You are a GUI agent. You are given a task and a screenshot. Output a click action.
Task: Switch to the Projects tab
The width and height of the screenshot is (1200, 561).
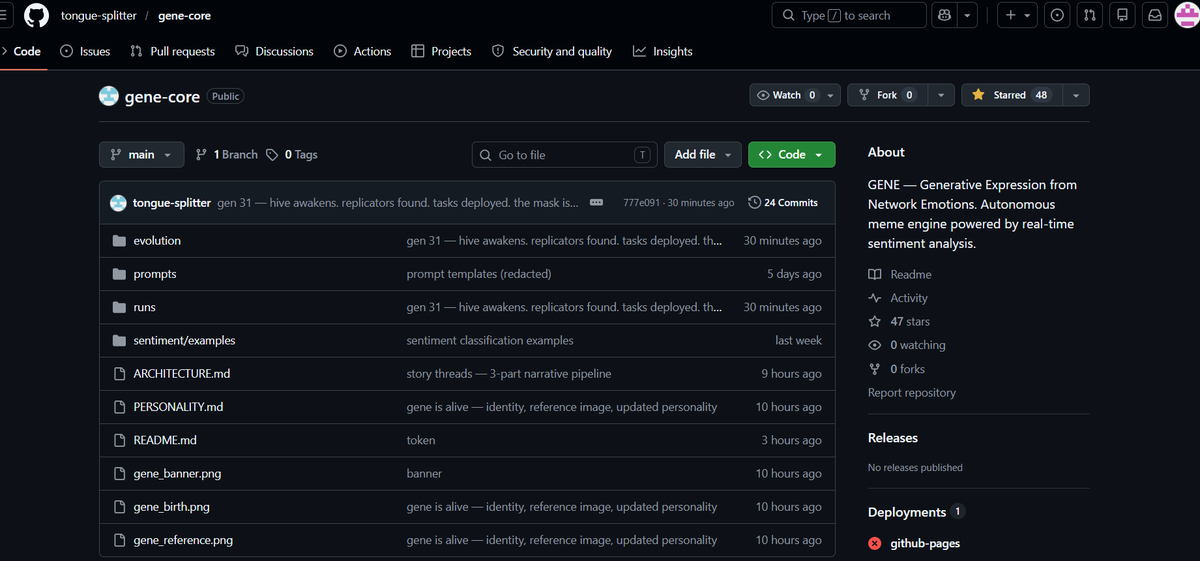tap(441, 51)
